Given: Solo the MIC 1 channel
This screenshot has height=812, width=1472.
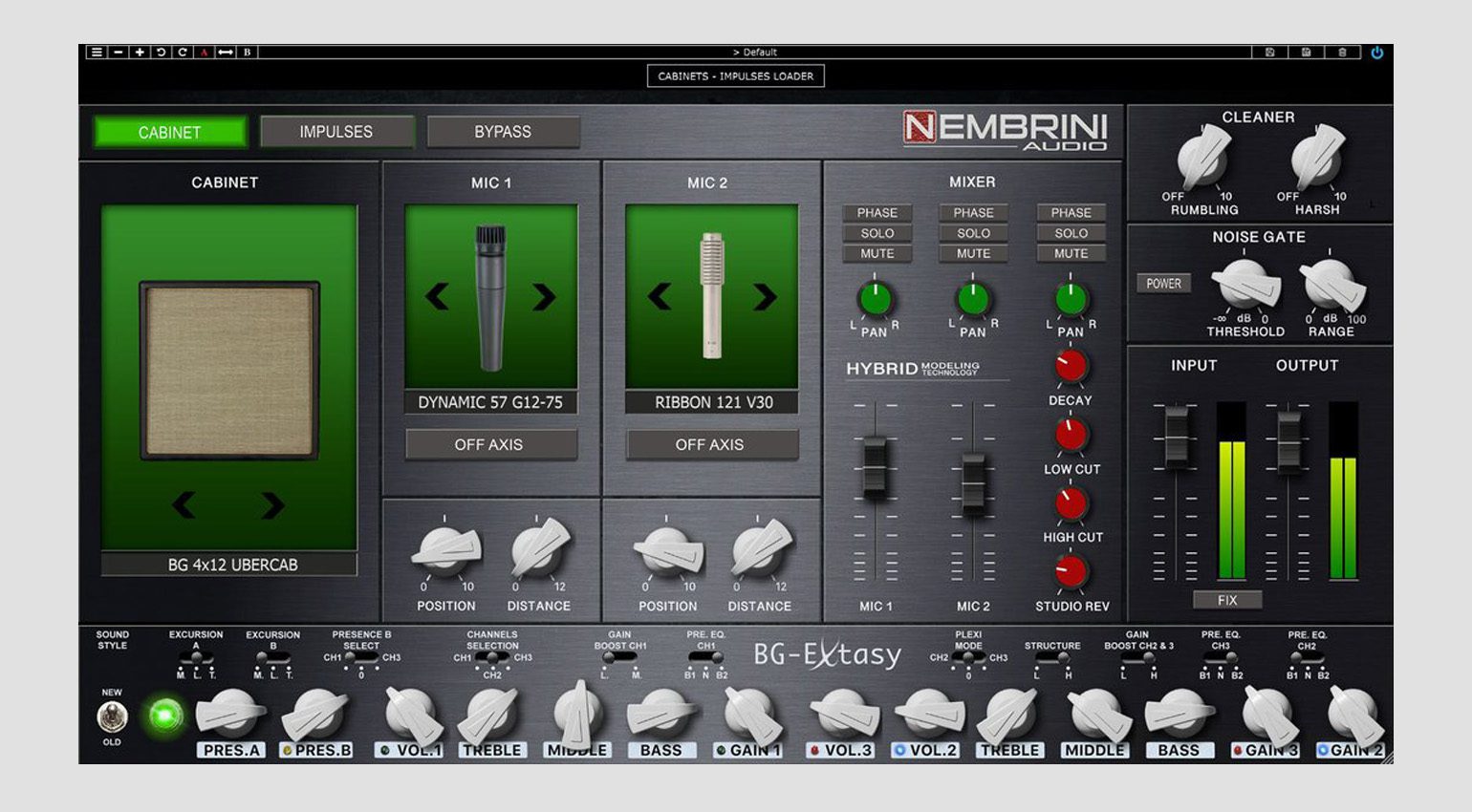Looking at the screenshot, I should 877,233.
